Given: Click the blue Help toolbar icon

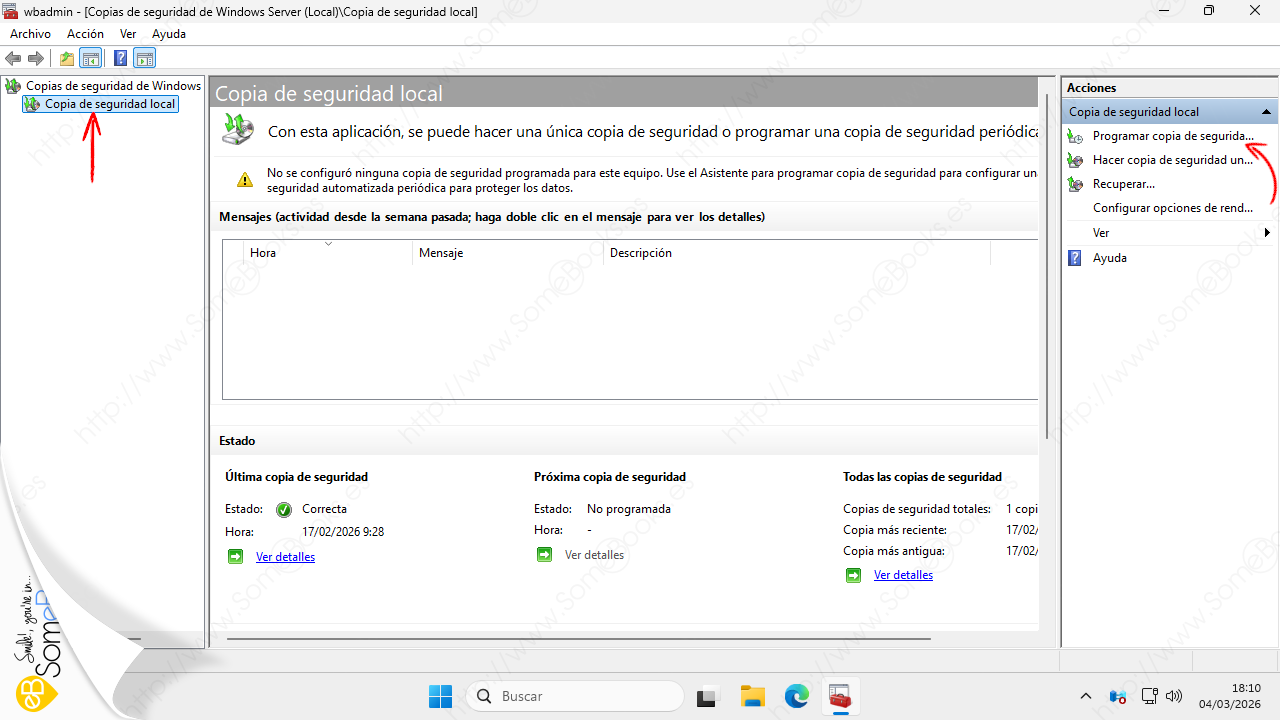Looking at the screenshot, I should 120,58.
